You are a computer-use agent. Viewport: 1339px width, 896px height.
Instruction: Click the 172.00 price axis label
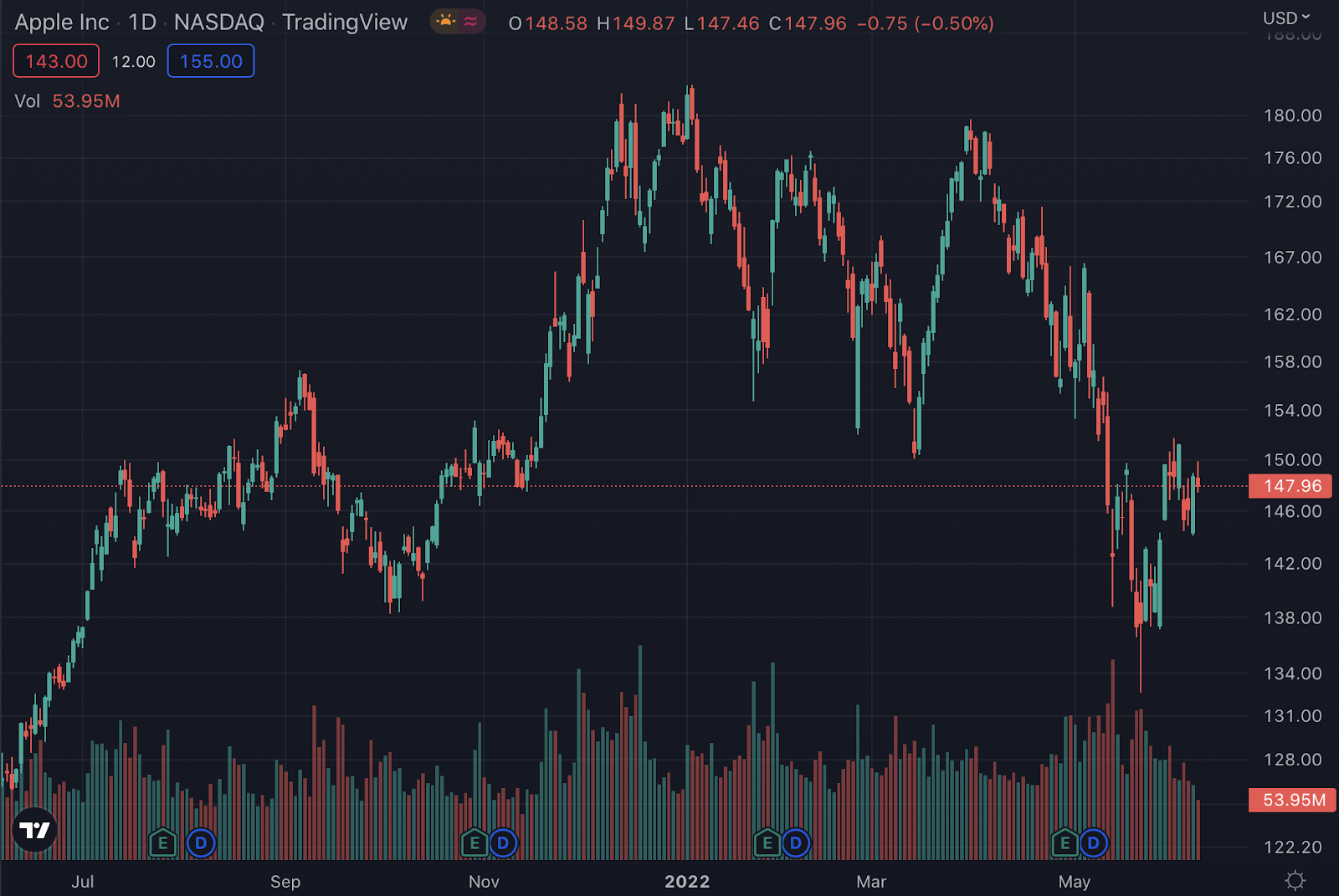(x=1293, y=202)
